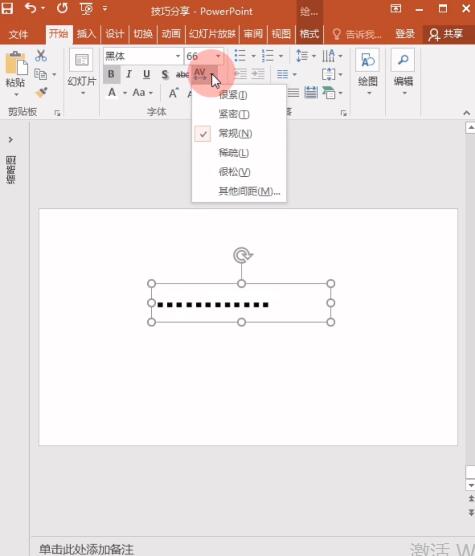Click the 共享 share button
Viewport: 475px width, 556px height.
445,34
